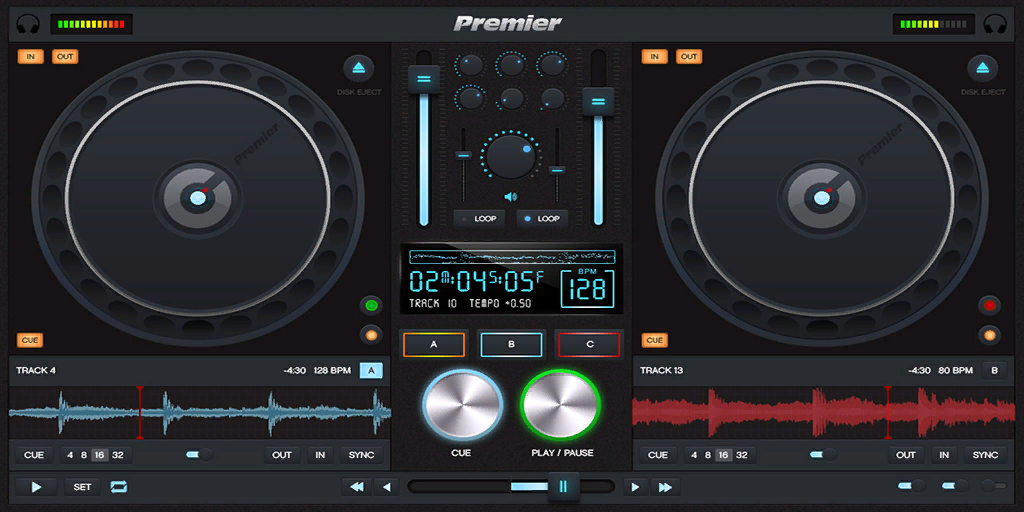Viewport: 1024px width, 512px height.
Task: Click the second-row middle EQ knob
Action: 511,99
